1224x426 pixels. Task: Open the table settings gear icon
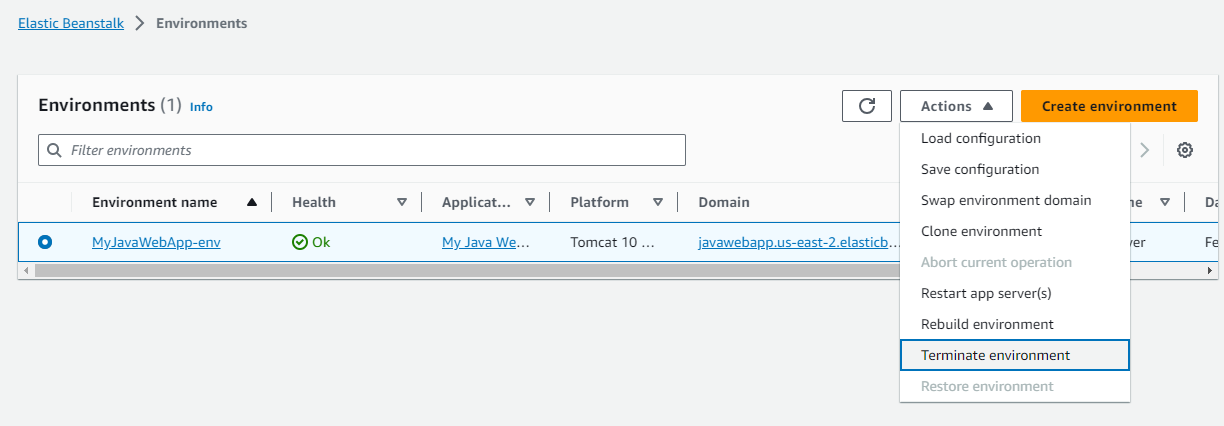coord(1185,150)
